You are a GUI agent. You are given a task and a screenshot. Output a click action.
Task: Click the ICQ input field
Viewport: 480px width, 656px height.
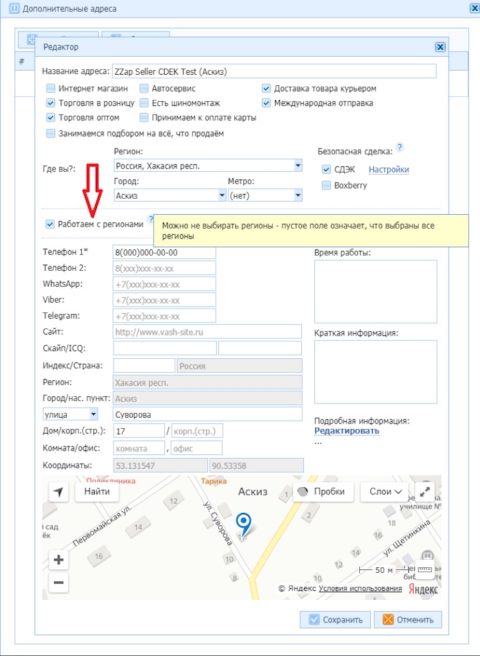pos(260,348)
